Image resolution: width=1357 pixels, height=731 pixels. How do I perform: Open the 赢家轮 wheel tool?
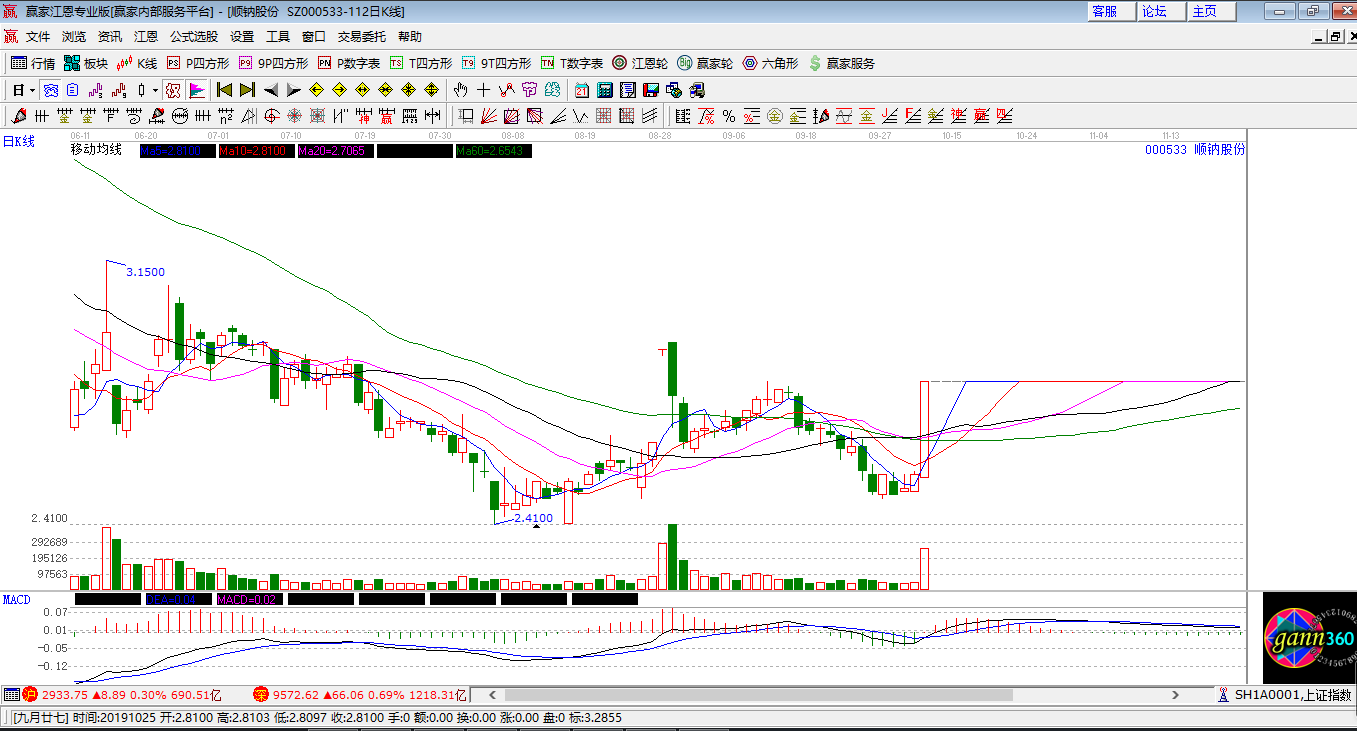(x=705, y=63)
